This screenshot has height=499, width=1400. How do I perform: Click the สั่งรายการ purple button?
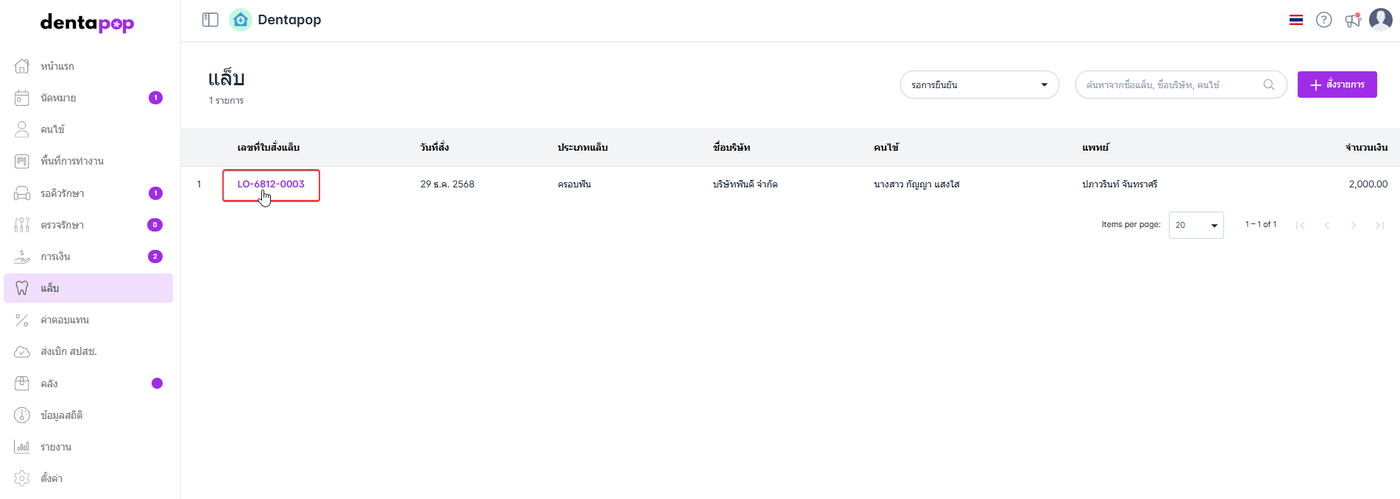click(1337, 85)
